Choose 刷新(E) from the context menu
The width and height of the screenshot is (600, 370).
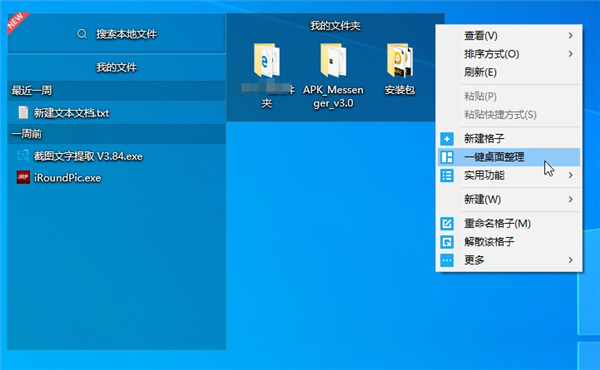point(509,72)
